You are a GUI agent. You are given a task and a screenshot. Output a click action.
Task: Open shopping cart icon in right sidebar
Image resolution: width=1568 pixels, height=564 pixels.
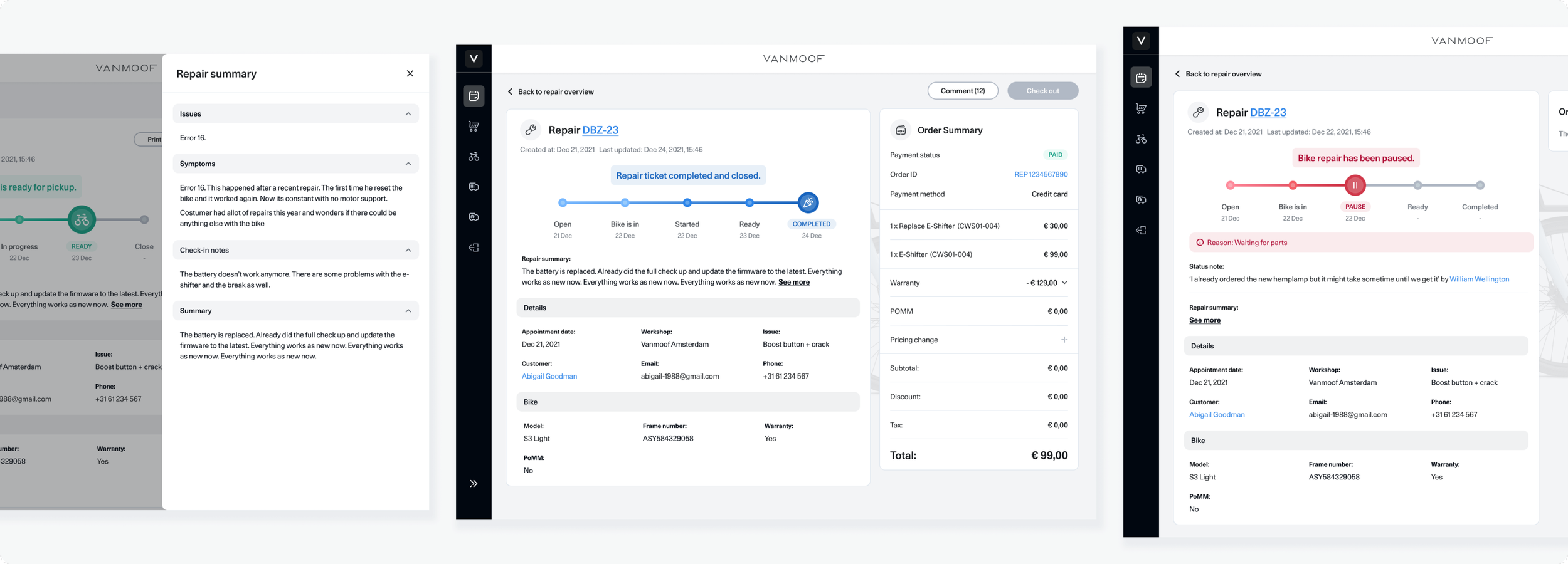click(x=1141, y=108)
